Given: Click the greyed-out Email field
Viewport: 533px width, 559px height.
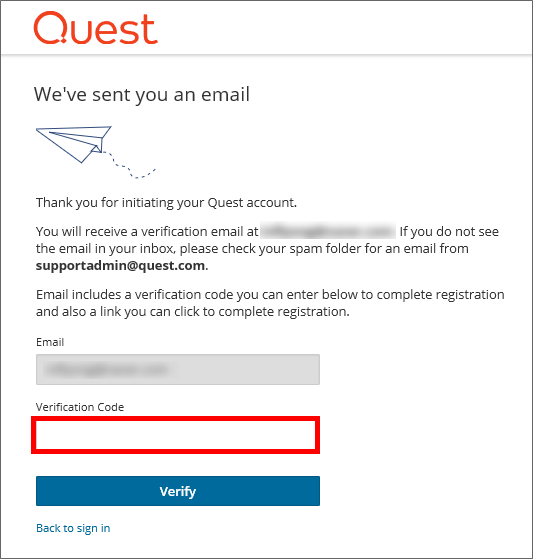Looking at the screenshot, I should [x=178, y=369].
